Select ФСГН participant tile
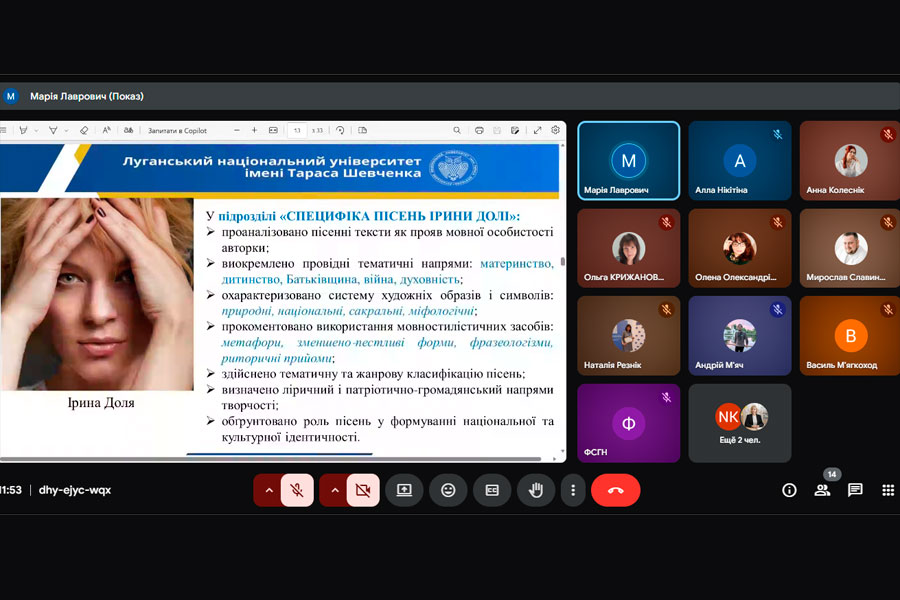Viewport: 900px width, 600px height. [629, 423]
